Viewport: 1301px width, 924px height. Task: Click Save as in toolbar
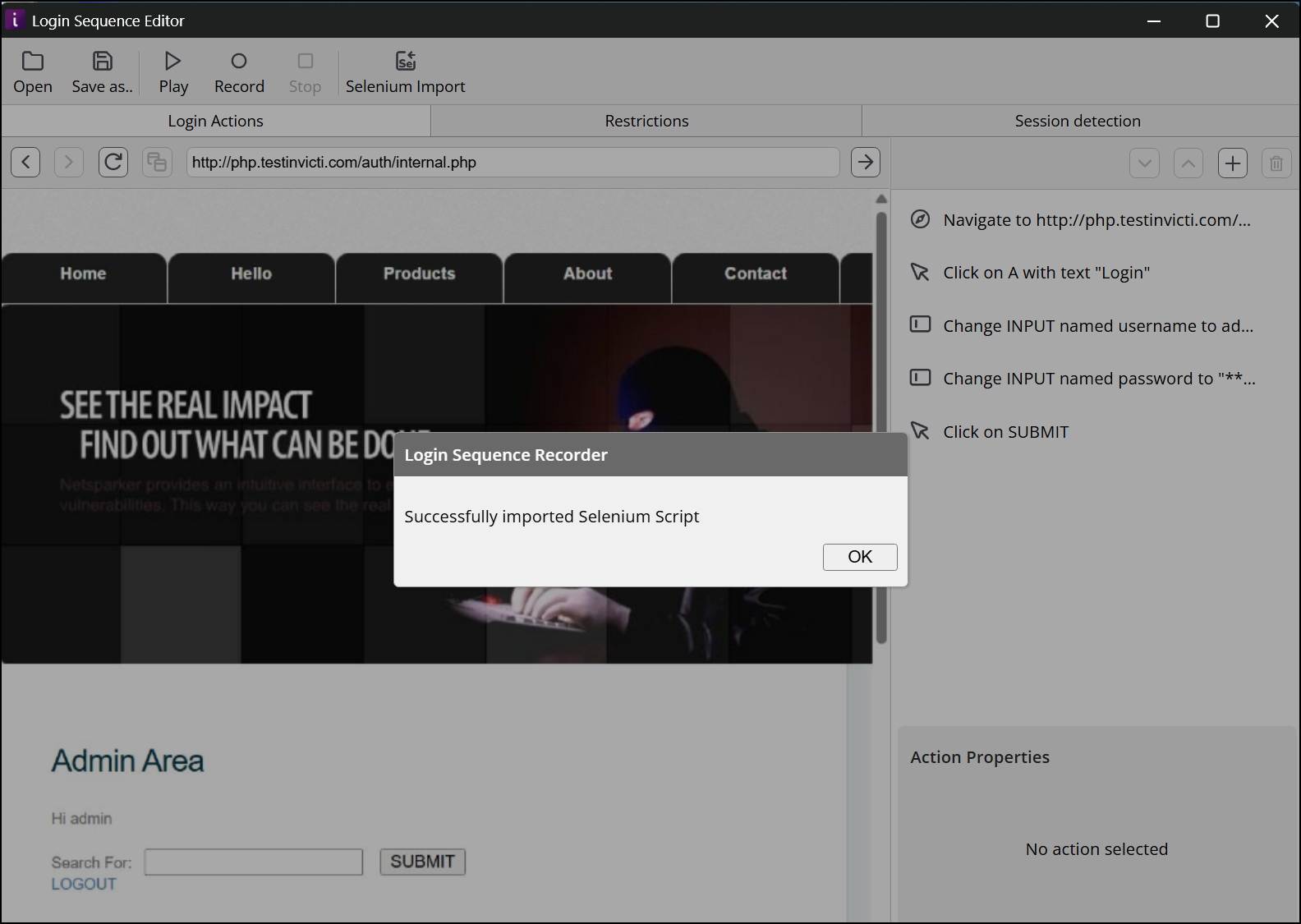coord(102,73)
